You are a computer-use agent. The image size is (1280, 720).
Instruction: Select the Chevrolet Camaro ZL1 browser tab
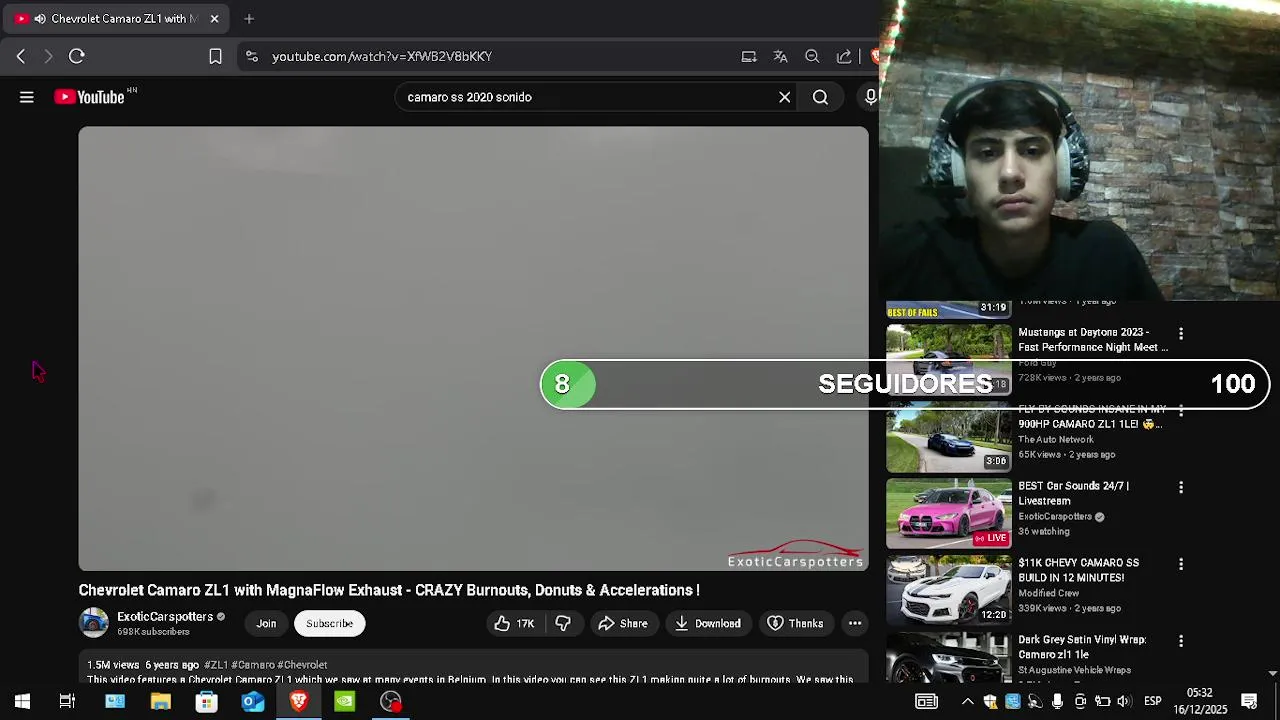pos(117,18)
